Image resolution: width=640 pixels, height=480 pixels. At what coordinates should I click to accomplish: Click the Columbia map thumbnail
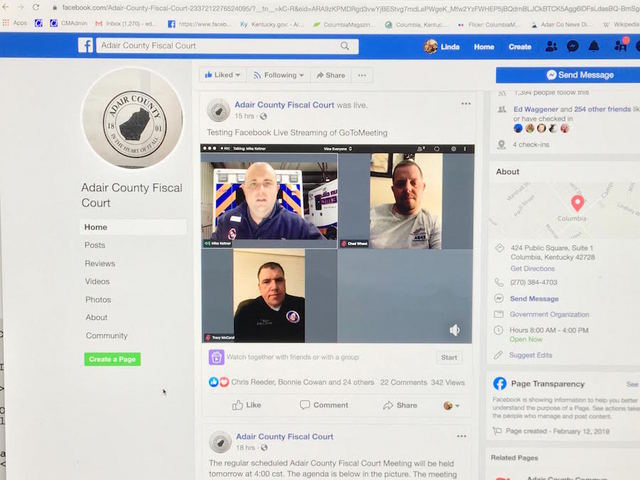pos(564,209)
